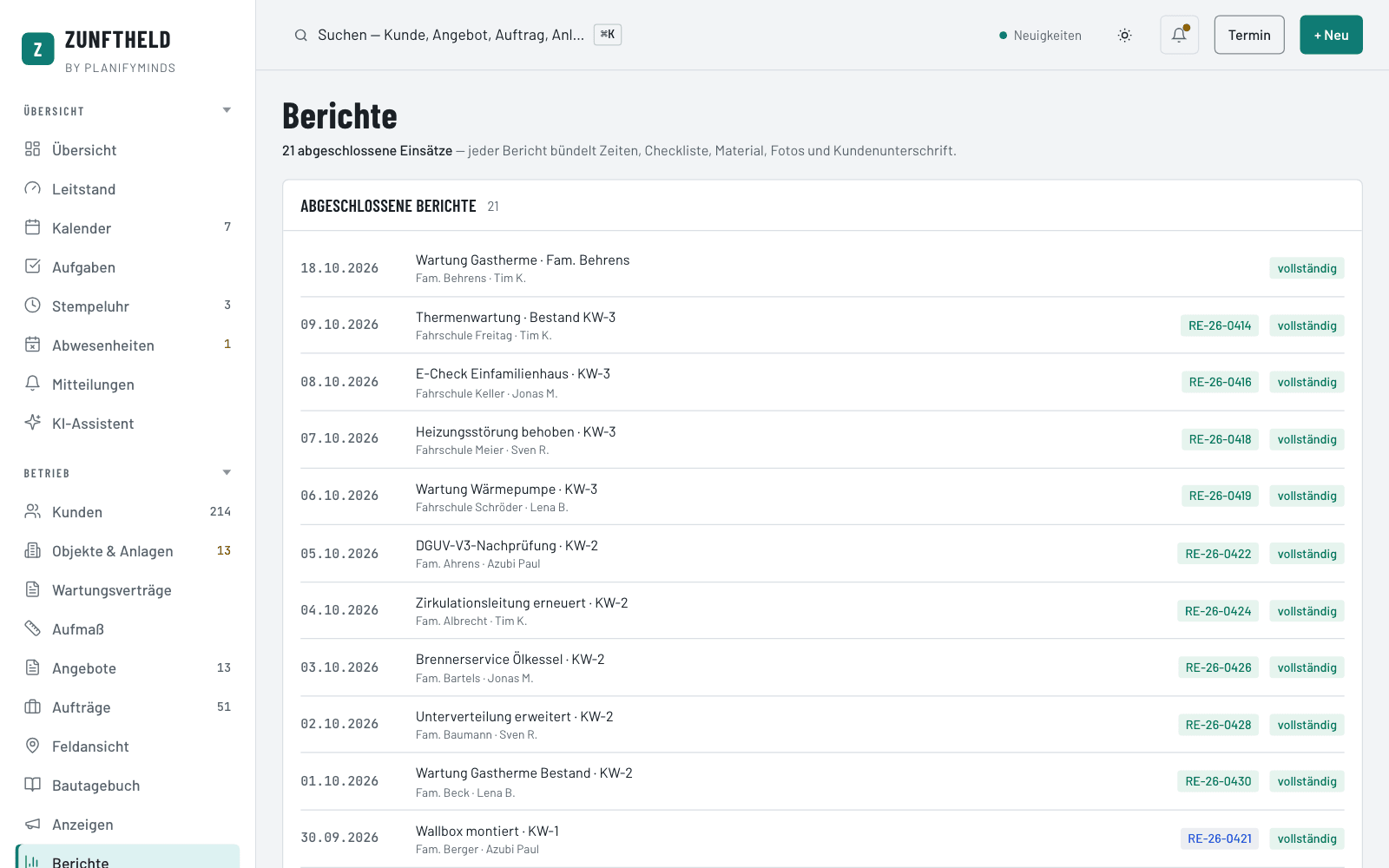Toggle light/dark theme sun icon
Image resolution: width=1389 pixels, height=868 pixels.
(x=1124, y=36)
